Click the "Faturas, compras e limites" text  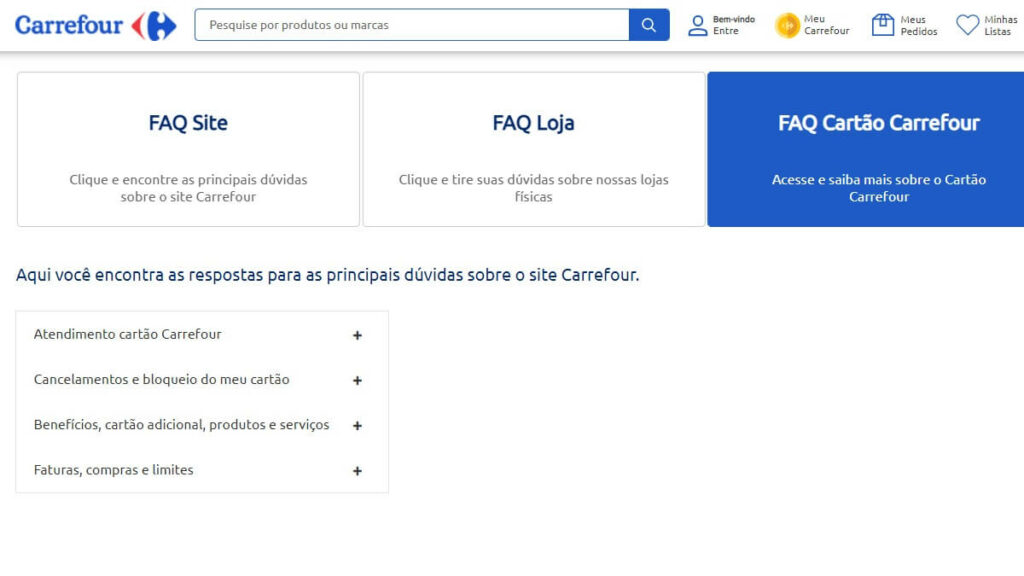pos(114,470)
